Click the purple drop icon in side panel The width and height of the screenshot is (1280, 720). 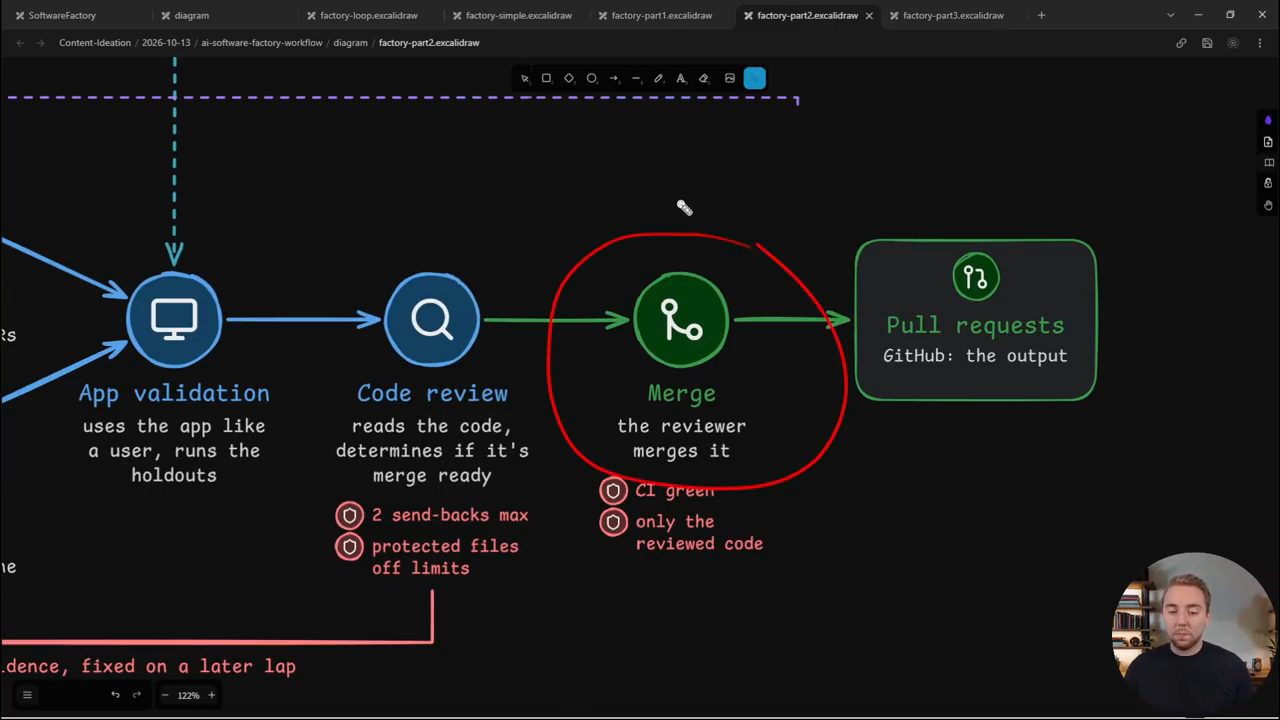point(1268,120)
